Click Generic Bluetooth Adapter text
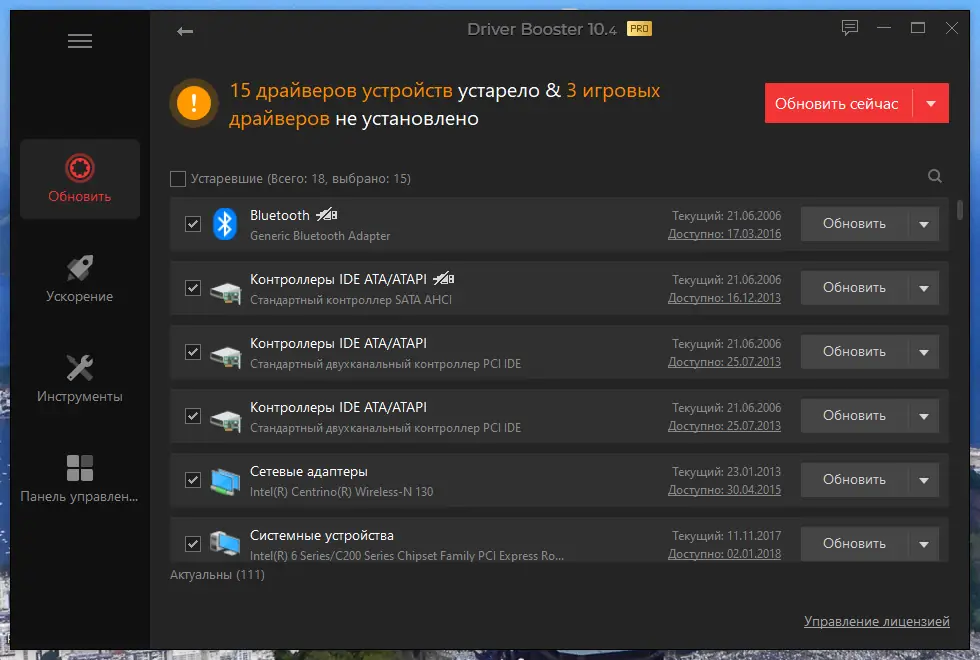The height and width of the screenshot is (660, 980). tap(320, 236)
